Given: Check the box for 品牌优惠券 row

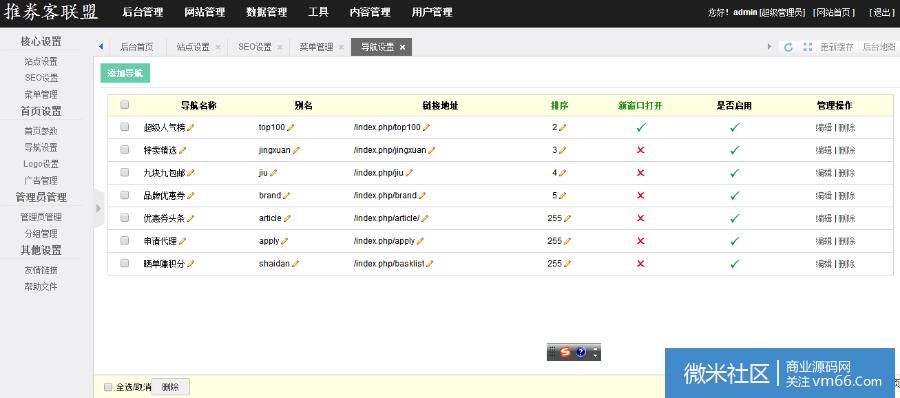Looking at the screenshot, I should [125, 195].
